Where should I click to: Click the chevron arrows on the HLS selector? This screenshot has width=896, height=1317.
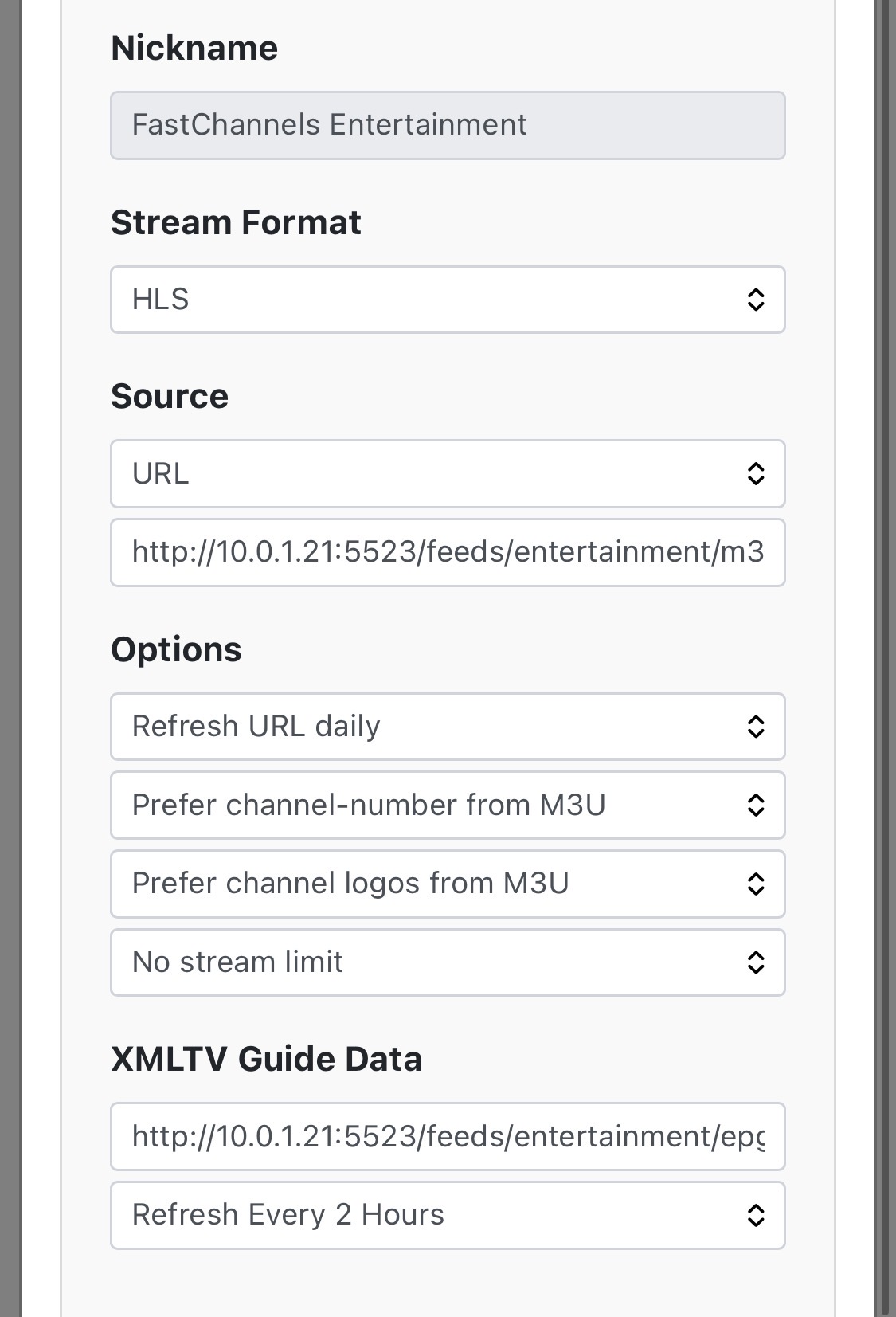tap(755, 300)
